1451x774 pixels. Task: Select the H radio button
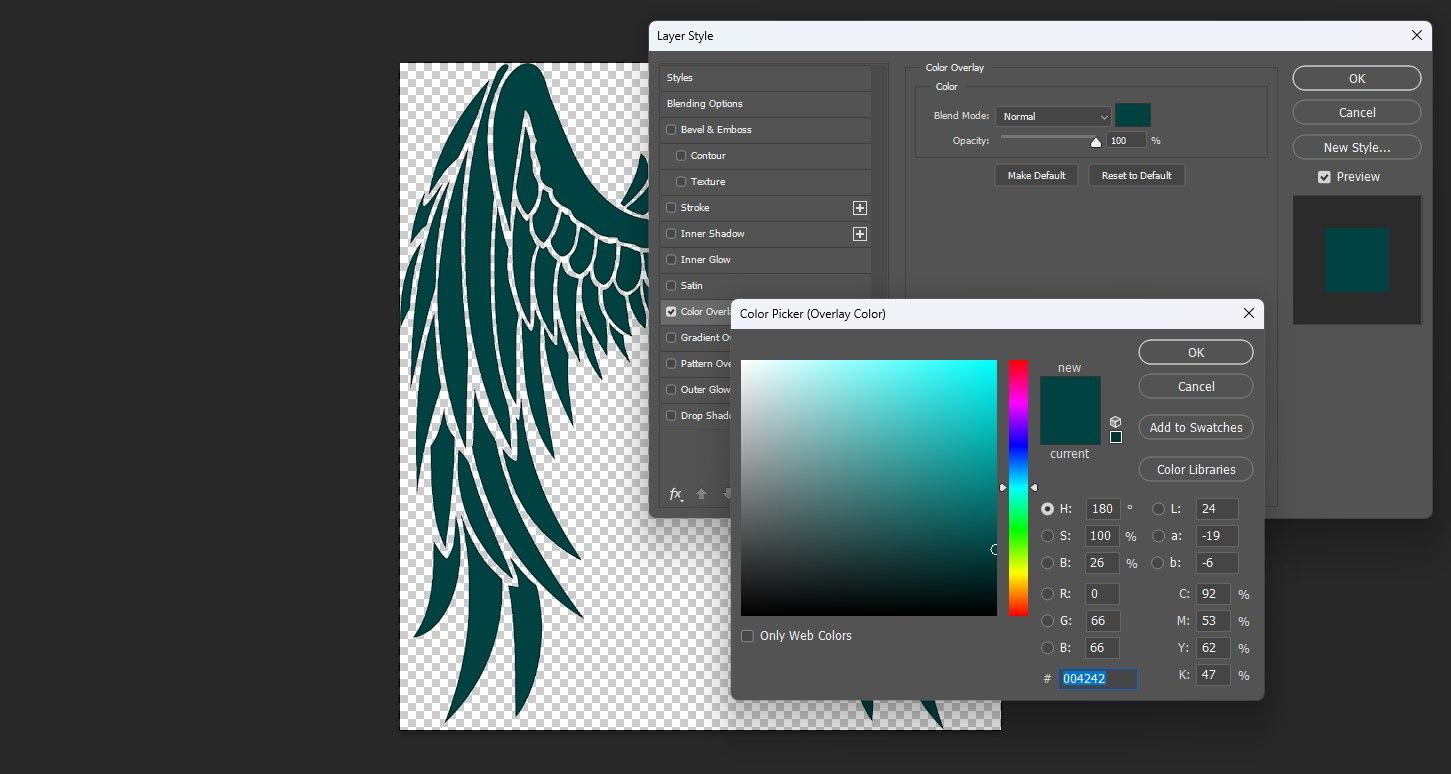(x=1048, y=508)
